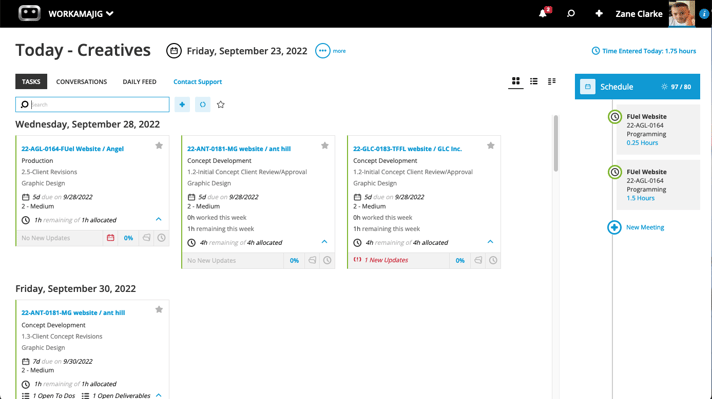Click 1 Open To Dos
712x399 pixels.
[x=49, y=396]
